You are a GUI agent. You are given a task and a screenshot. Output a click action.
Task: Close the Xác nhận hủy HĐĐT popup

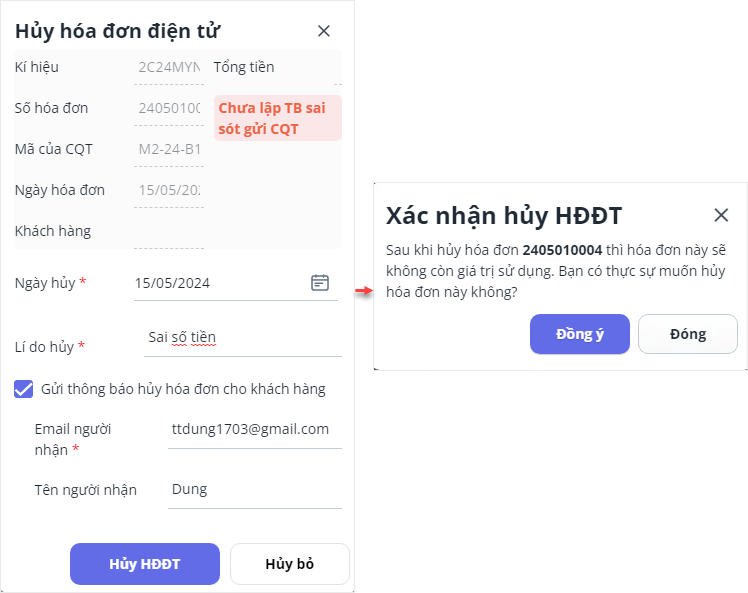721,215
